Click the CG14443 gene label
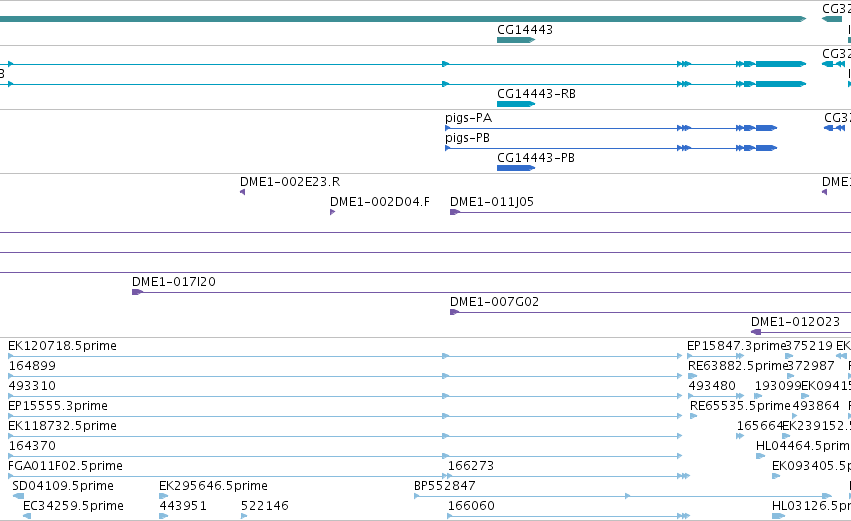The height and width of the screenshot is (521, 851). coord(525,30)
